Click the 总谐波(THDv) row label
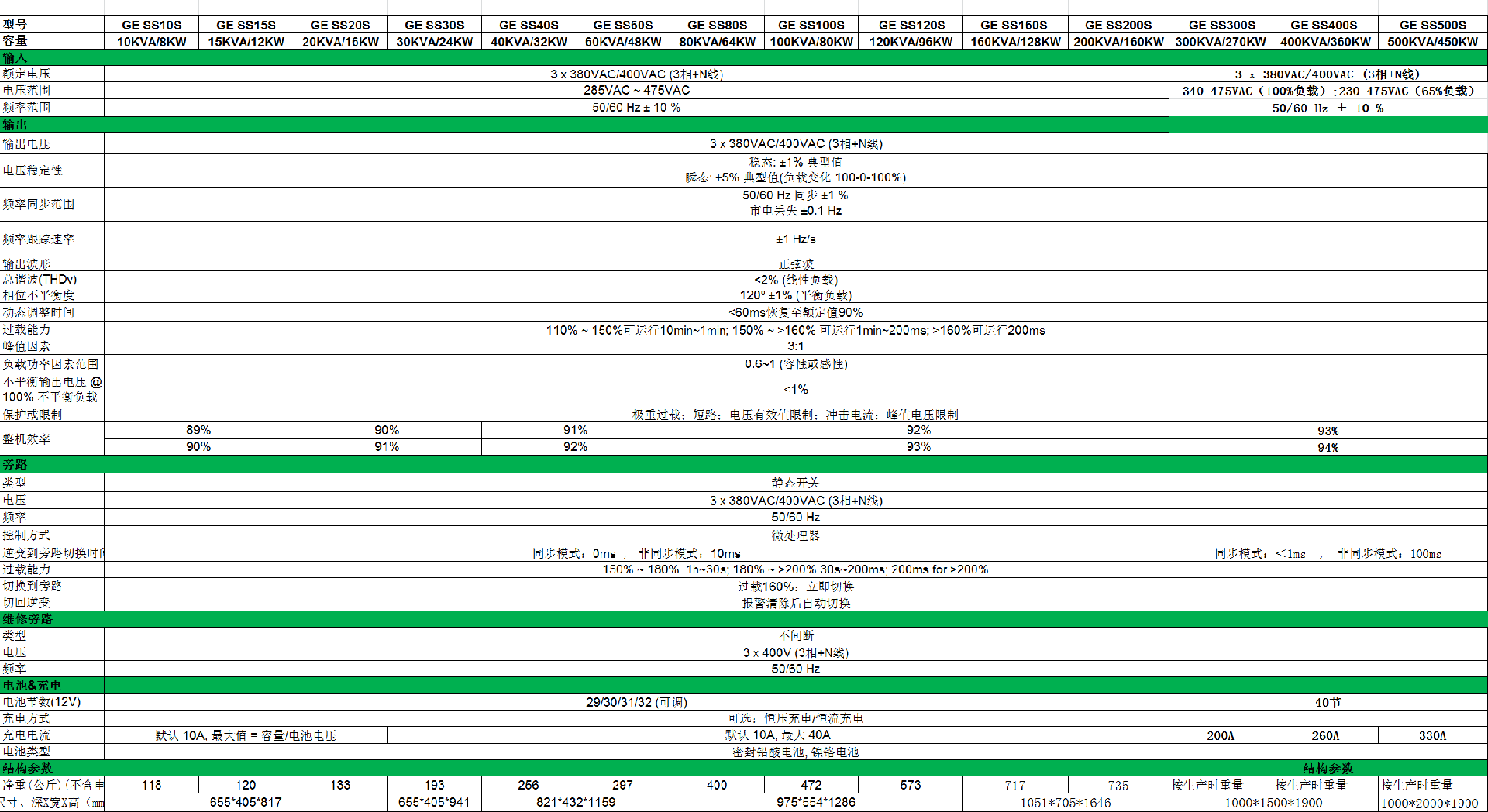The height and width of the screenshot is (812, 1488). 40,280
